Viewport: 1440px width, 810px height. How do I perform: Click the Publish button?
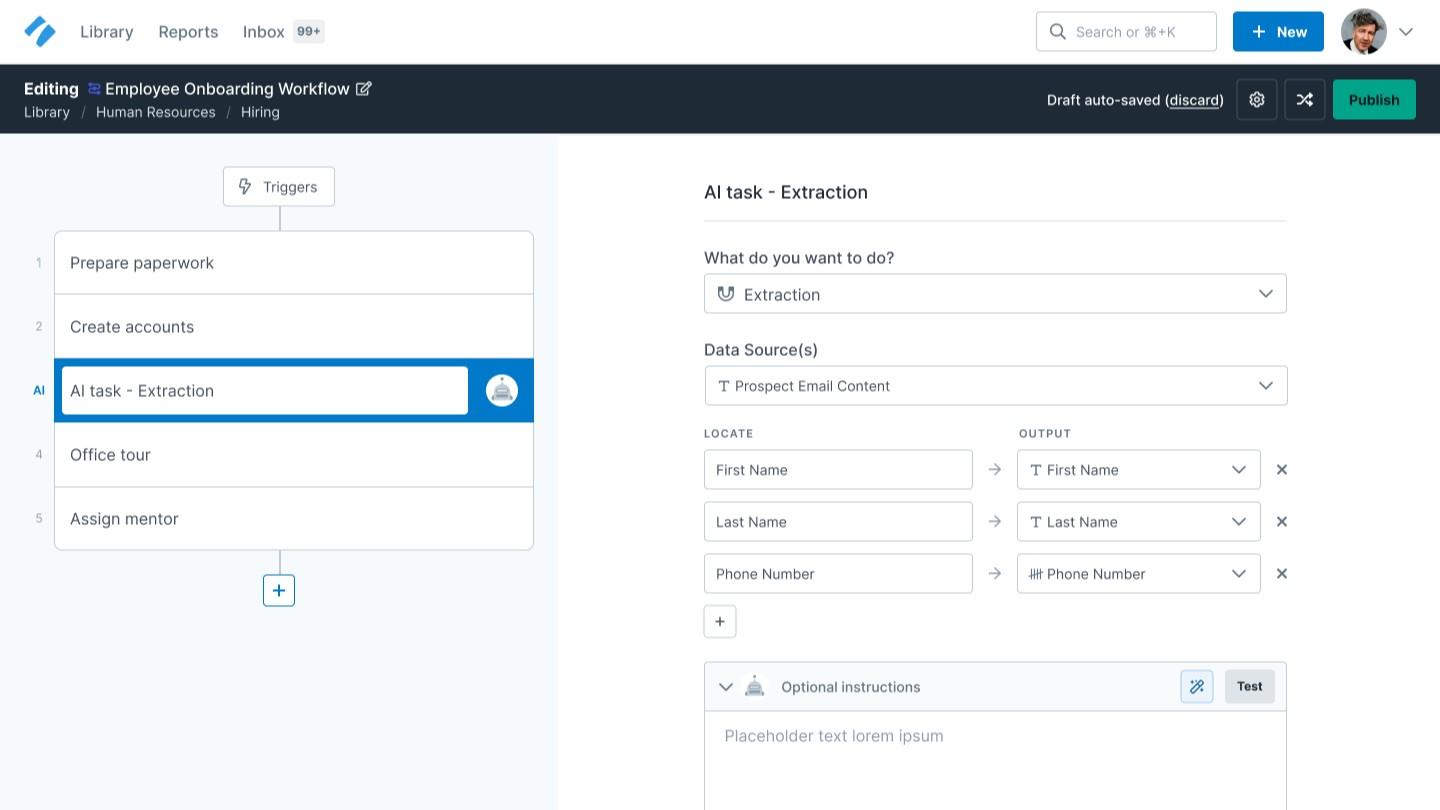click(x=1374, y=100)
